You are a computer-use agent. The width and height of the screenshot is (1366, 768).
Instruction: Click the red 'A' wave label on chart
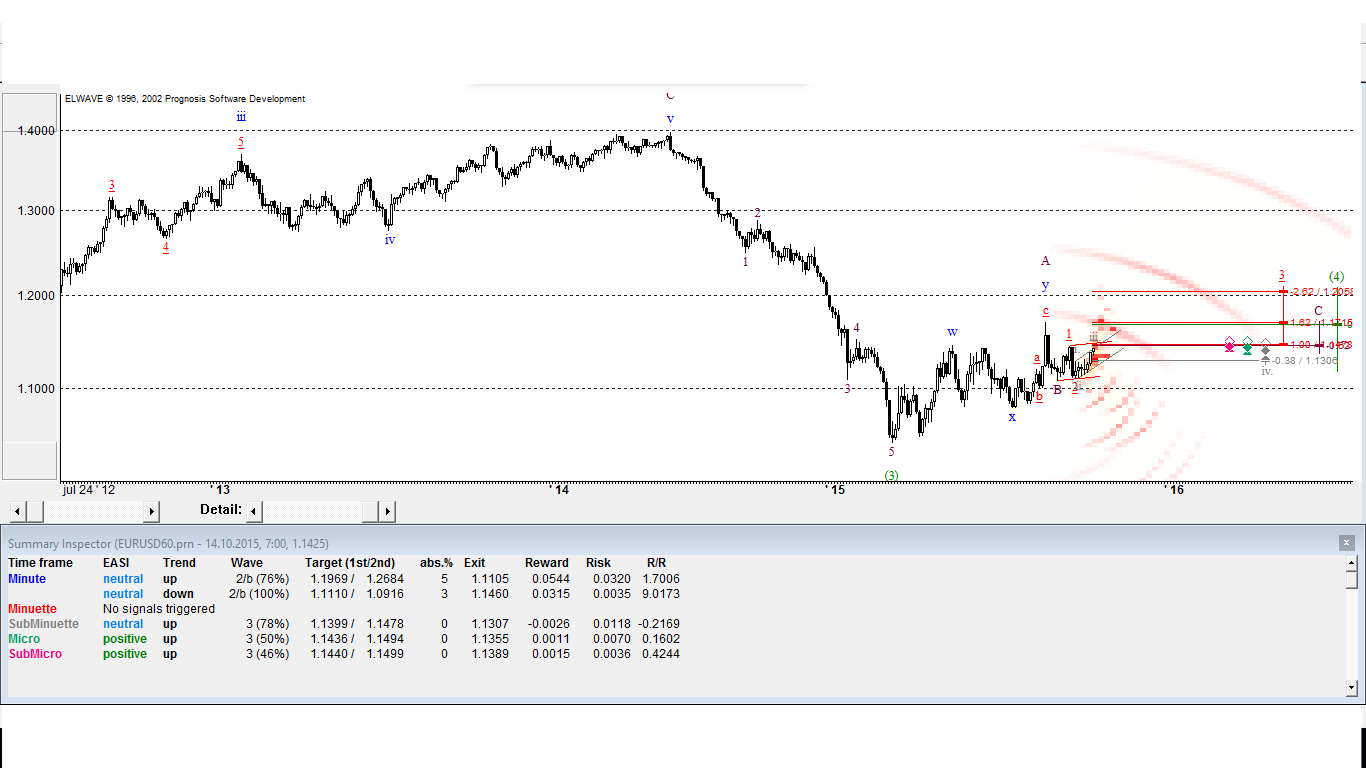tap(1045, 261)
